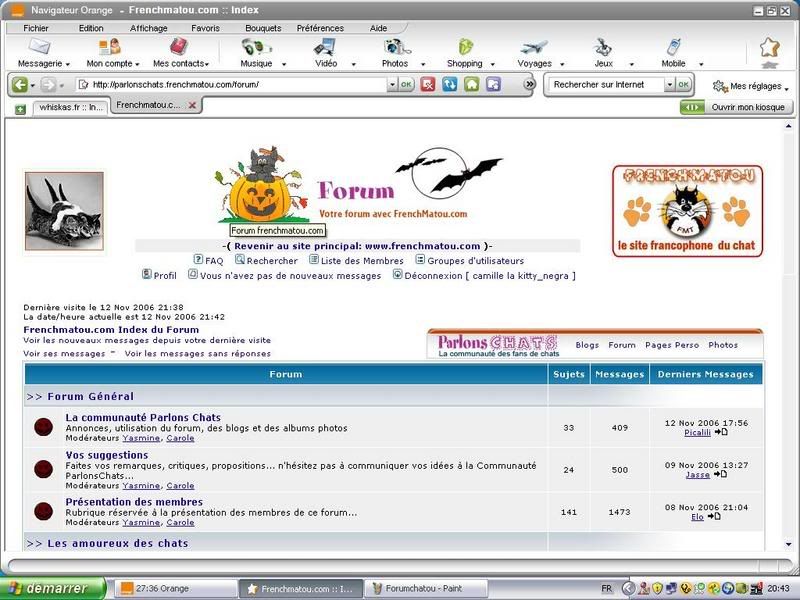The height and width of the screenshot is (600, 800).
Task: Click the OK button next to search box
Action: [684, 84]
